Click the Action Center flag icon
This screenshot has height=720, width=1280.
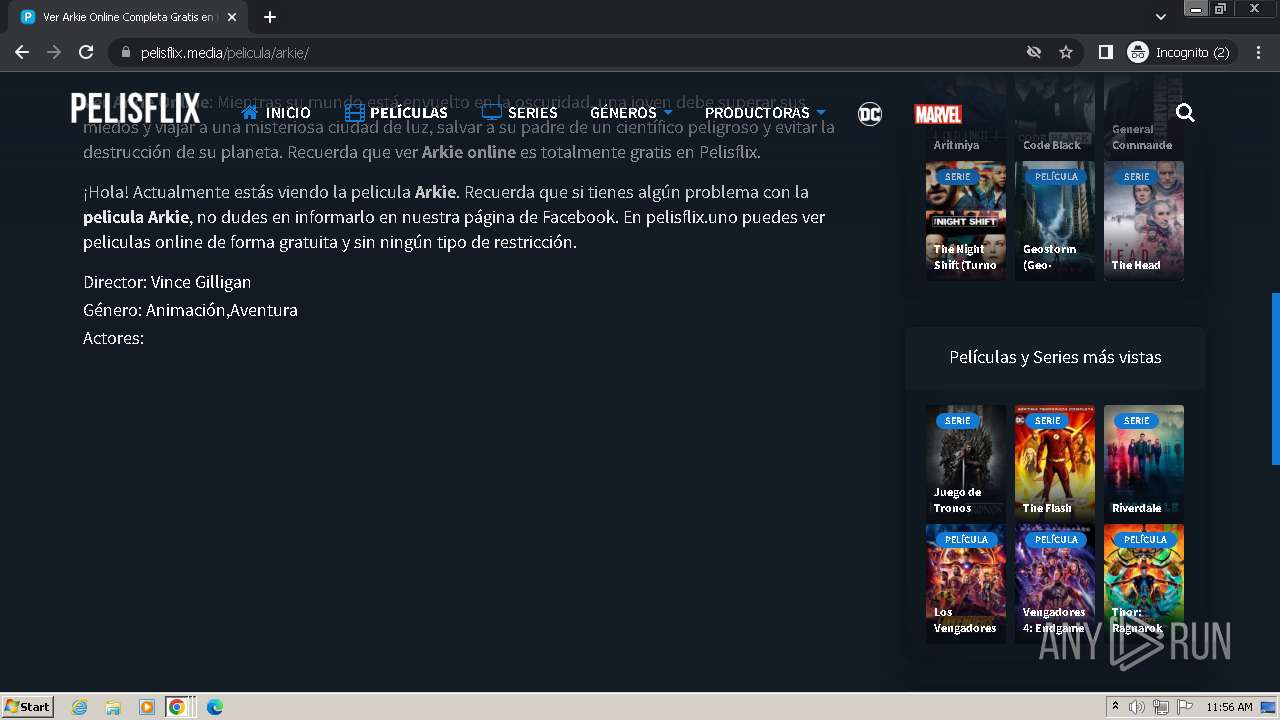coord(1184,707)
